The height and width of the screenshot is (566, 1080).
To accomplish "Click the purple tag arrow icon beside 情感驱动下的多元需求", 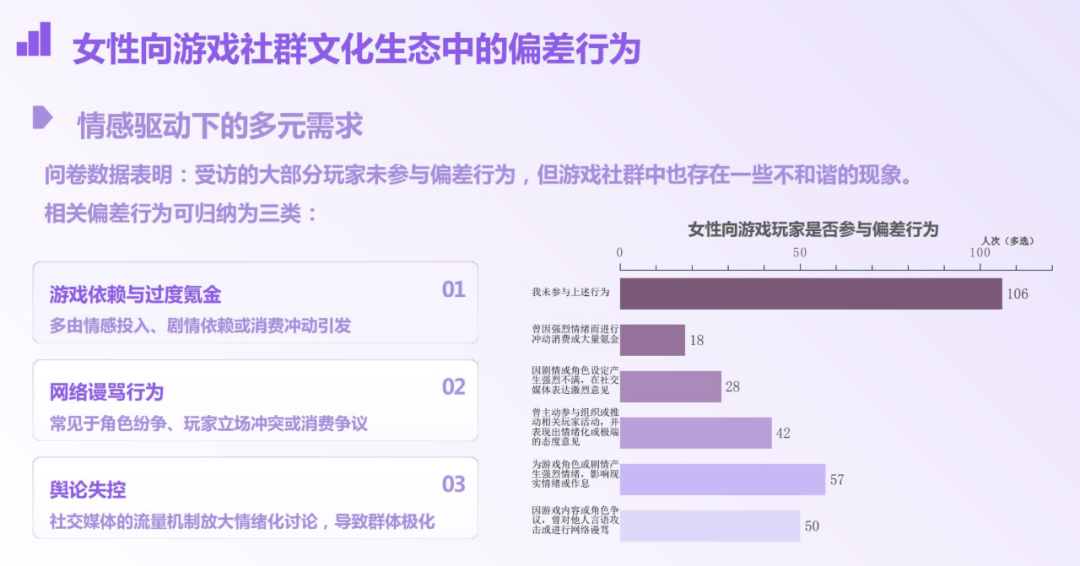I will click(43, 117).
